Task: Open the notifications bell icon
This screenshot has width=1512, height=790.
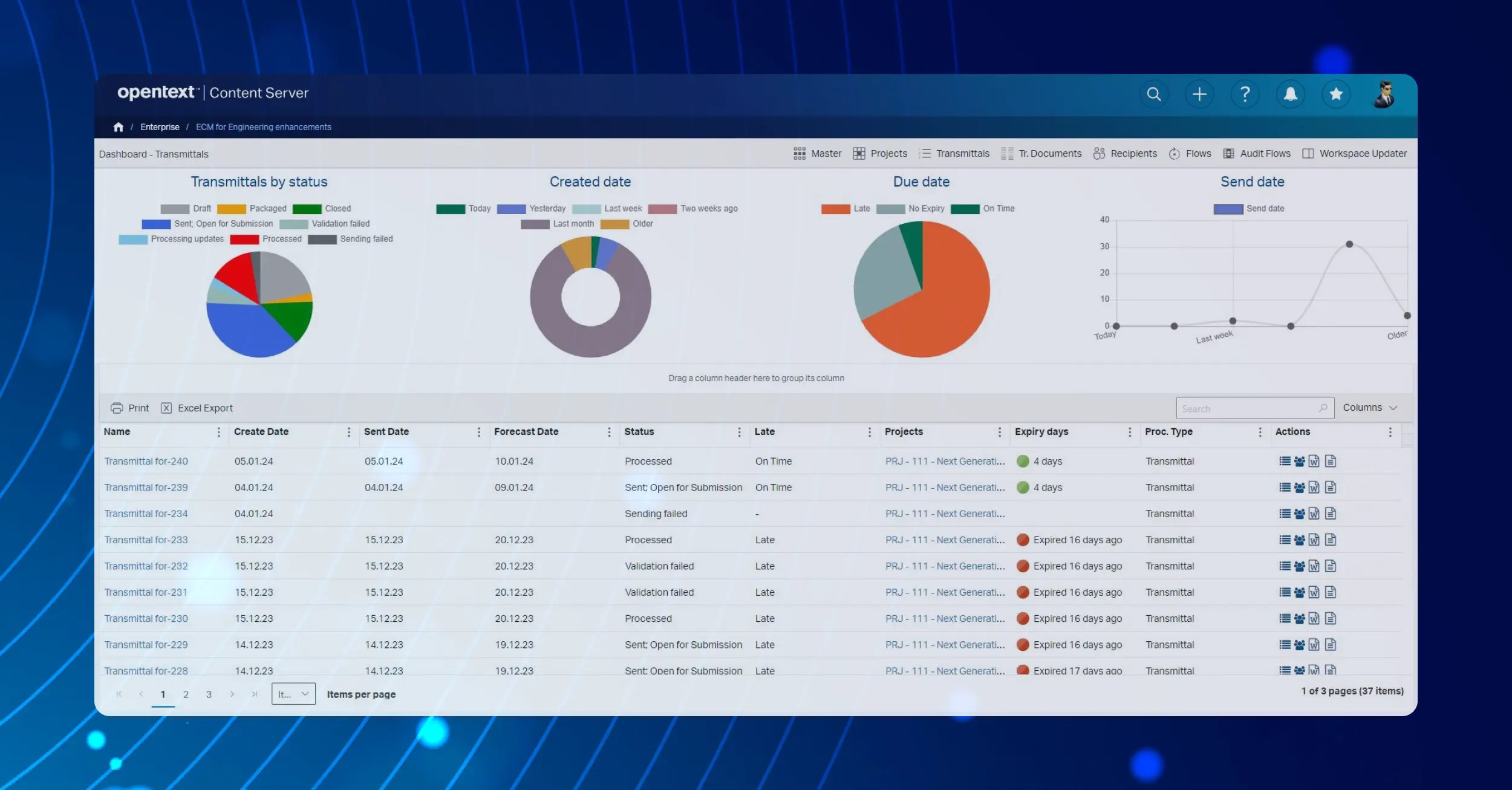Action: coord(1290,94)
